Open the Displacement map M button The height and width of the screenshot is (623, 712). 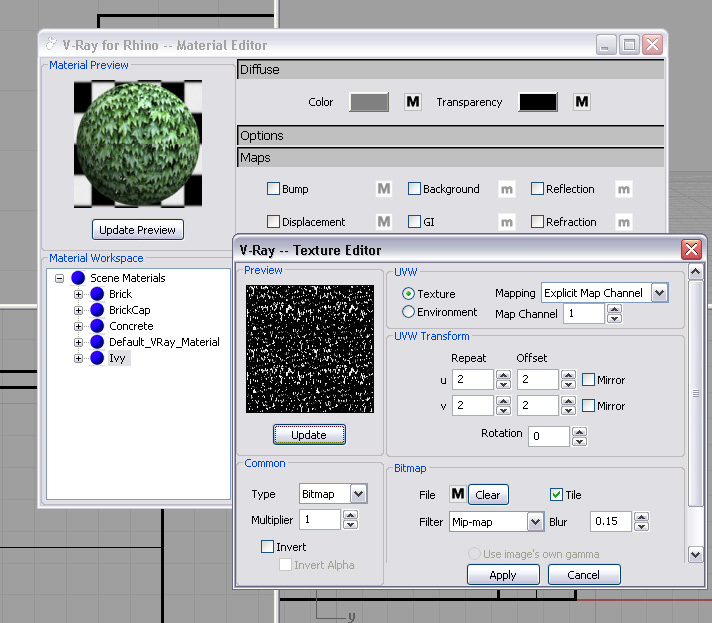[383, 222]
